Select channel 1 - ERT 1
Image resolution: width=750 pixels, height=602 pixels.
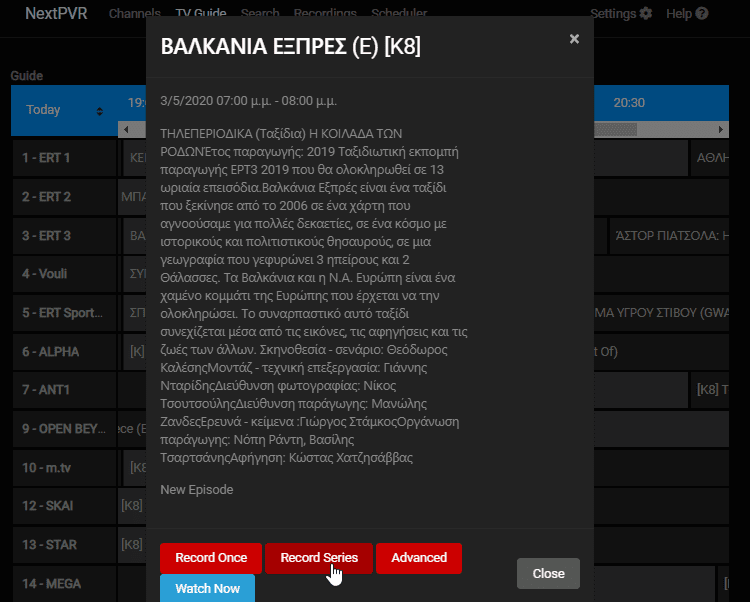(64, 158)
